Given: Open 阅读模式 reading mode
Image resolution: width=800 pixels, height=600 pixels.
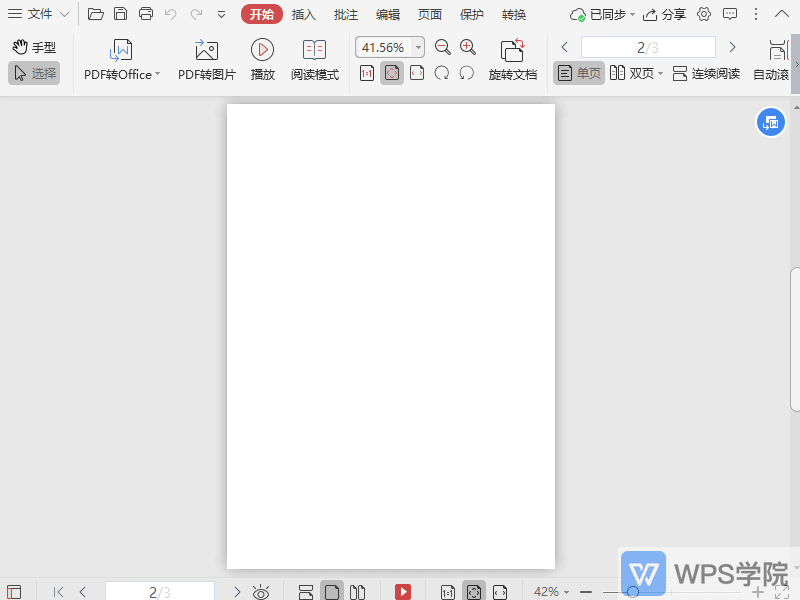Looking at the screenshot, I should pyautogui.click(x=314, y=50).
